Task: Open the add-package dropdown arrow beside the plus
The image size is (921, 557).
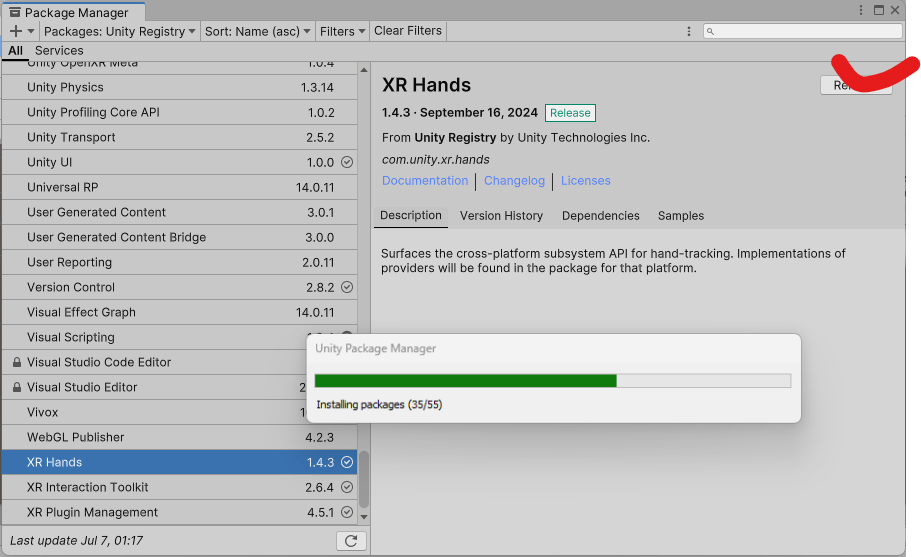Action: coord(31,31)
